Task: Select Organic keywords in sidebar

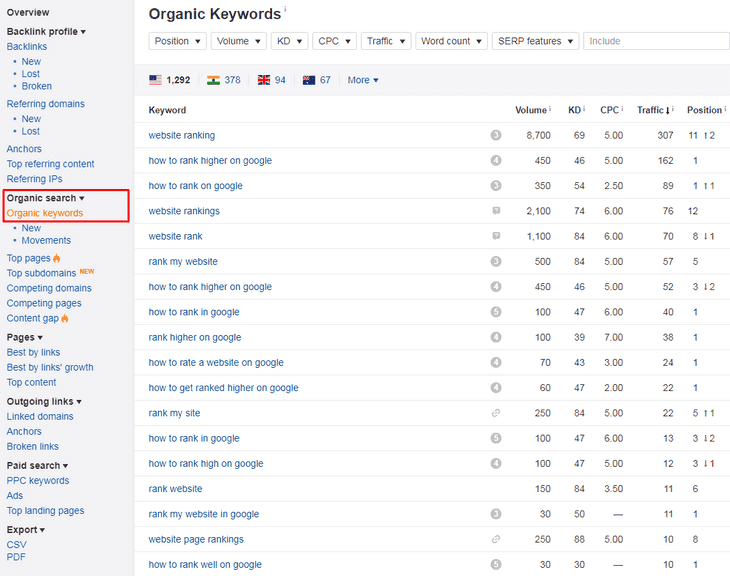Action: (x=45, y=213)
